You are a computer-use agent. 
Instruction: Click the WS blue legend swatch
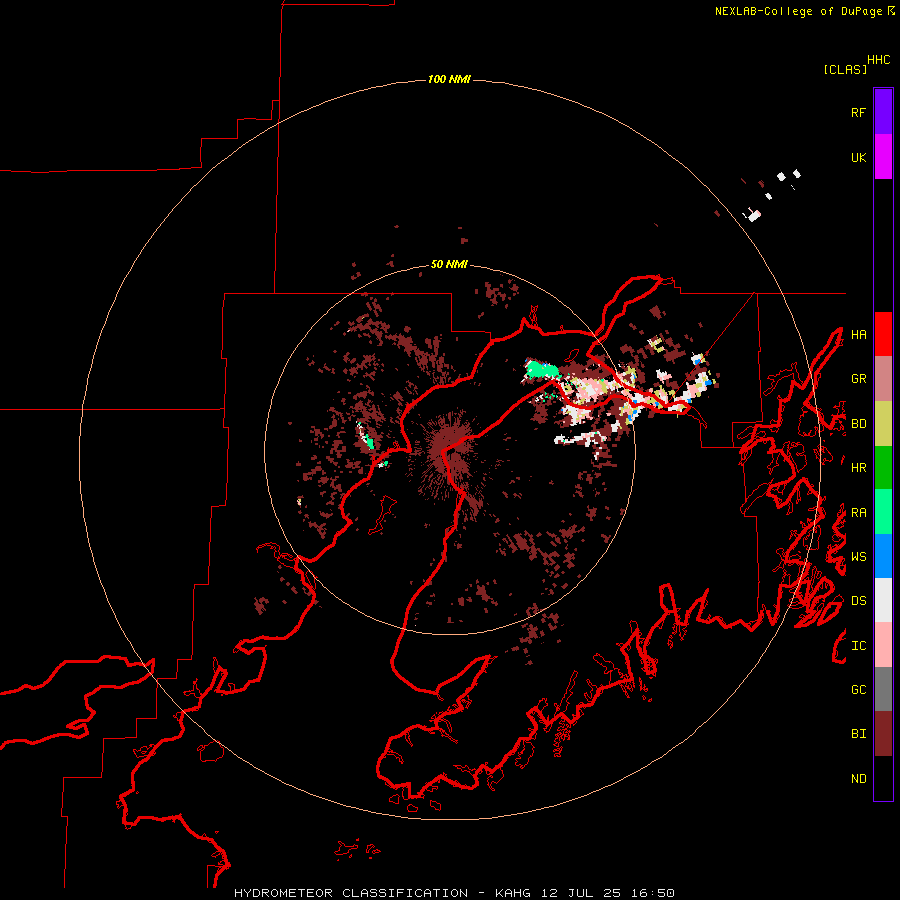click(883, 556)
